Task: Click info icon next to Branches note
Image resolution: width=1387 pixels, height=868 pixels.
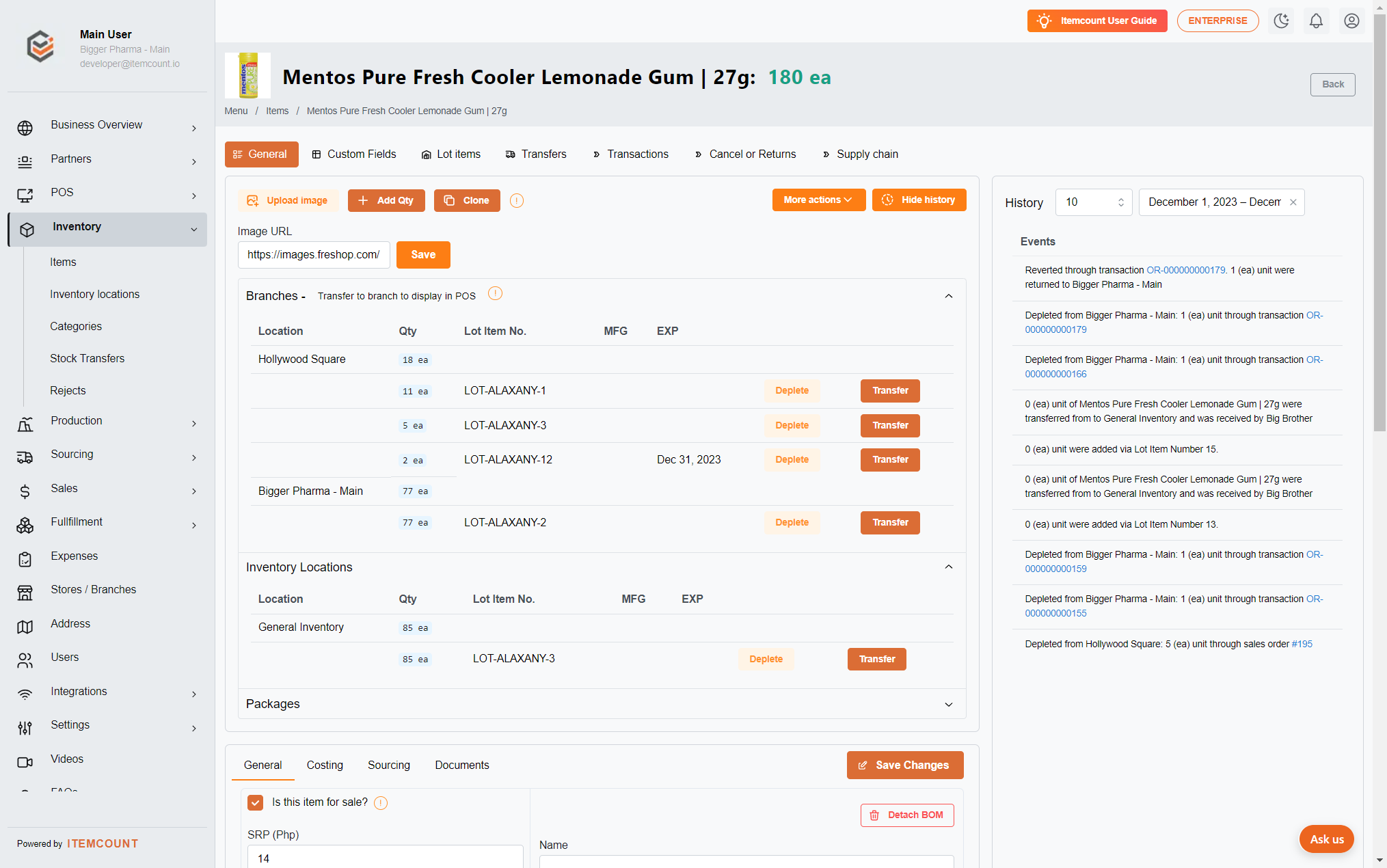Action: 496,294
